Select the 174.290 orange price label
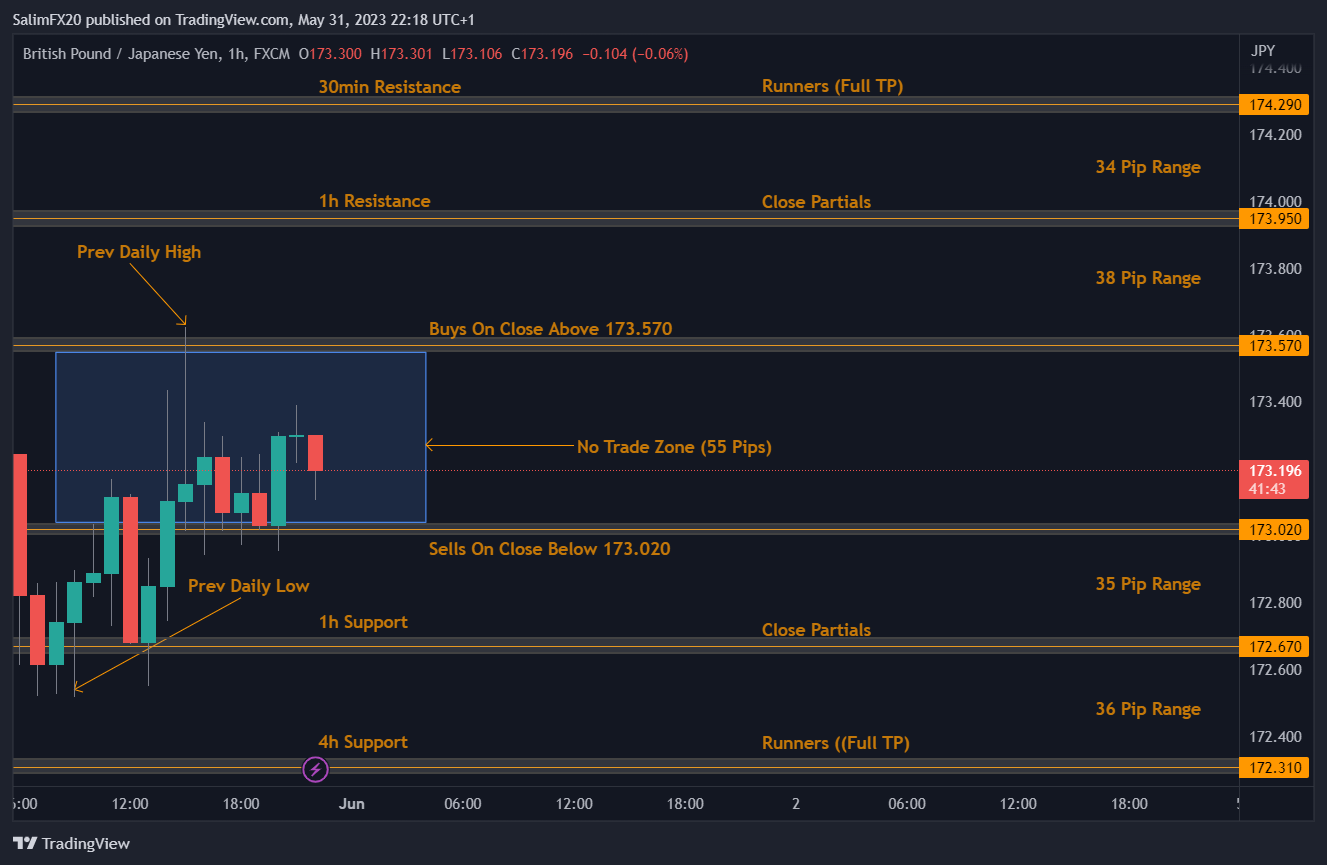Screen dimensions: 1327x865 click(x=1272, y=104)
